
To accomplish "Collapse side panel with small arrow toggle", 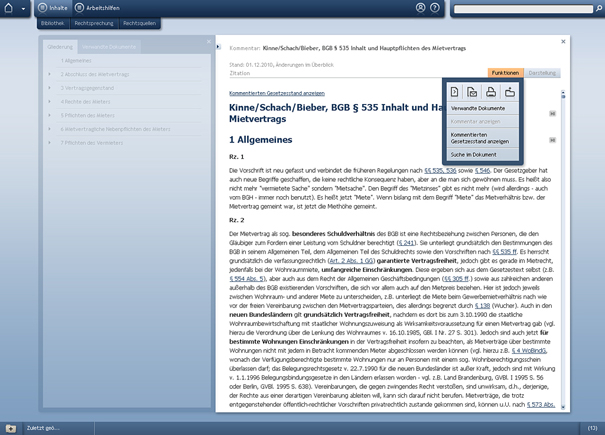I will tap(218, 47).
